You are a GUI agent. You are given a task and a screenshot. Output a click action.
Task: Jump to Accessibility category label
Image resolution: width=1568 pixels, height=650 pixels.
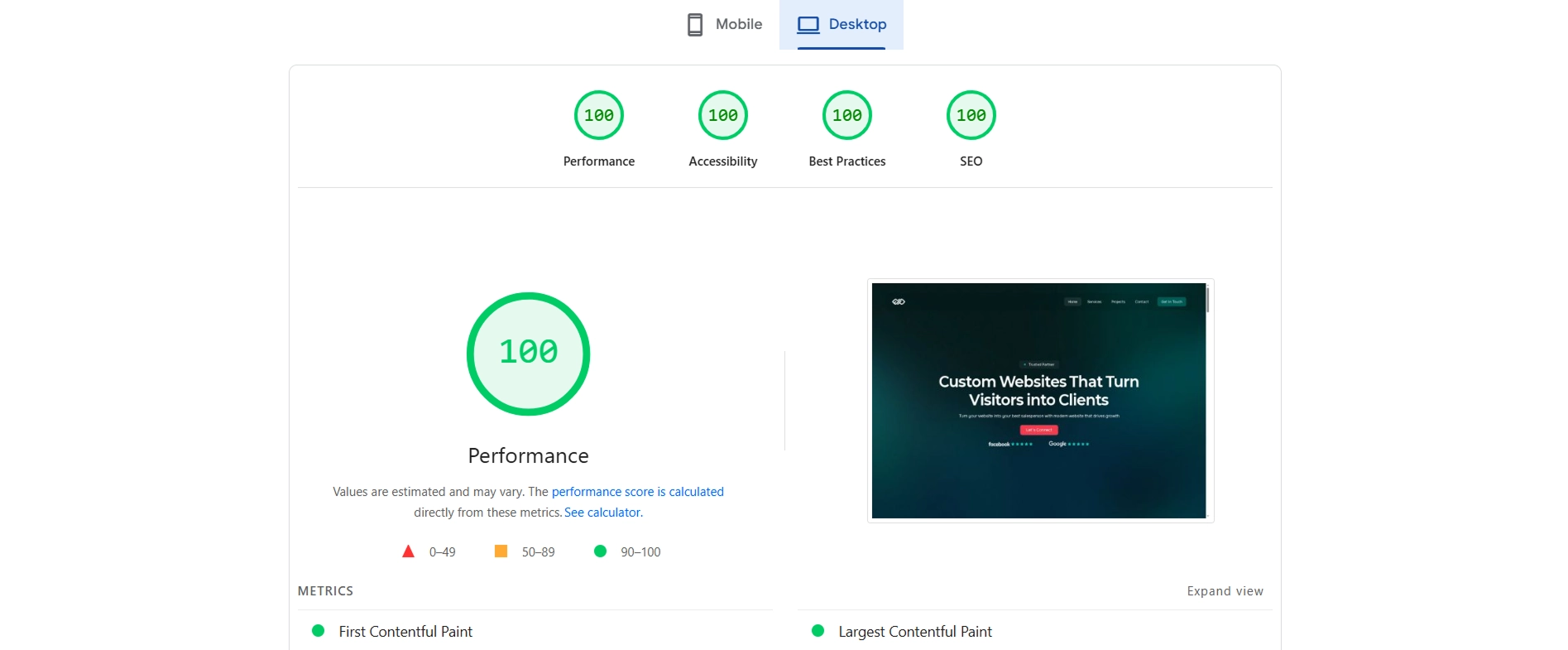pos(723,161)
